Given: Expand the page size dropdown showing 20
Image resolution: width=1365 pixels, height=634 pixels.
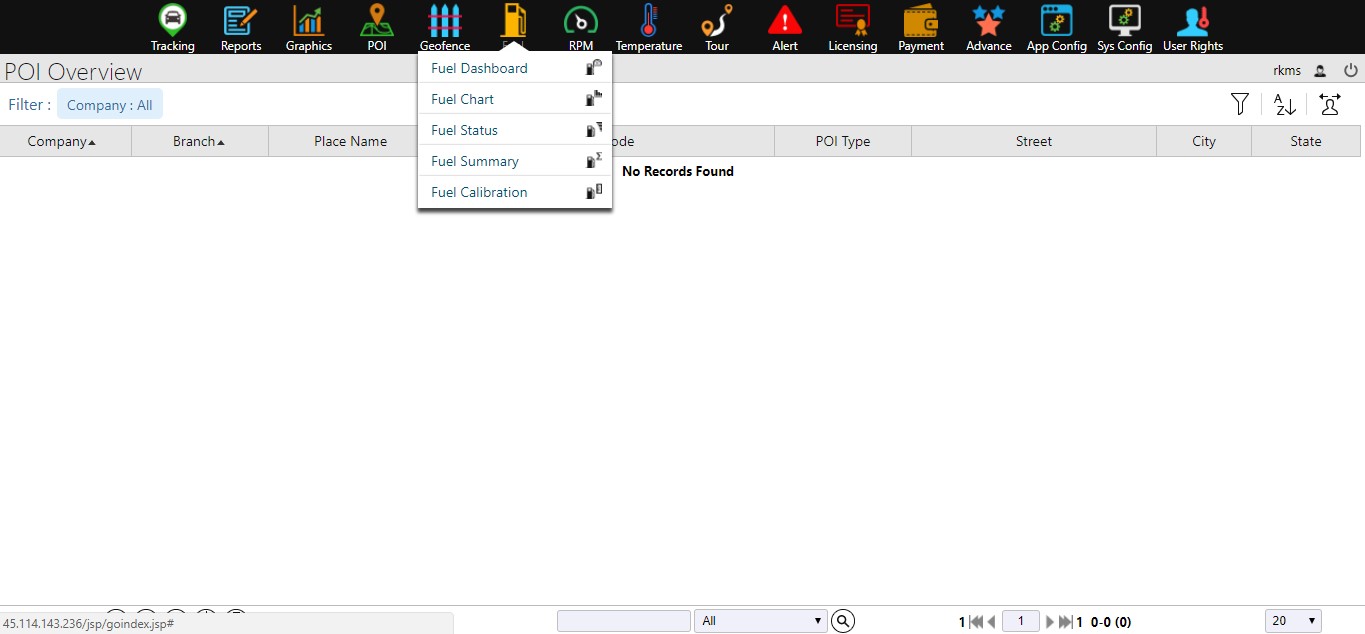Looking at the screenshot, I should (1293, 621).
